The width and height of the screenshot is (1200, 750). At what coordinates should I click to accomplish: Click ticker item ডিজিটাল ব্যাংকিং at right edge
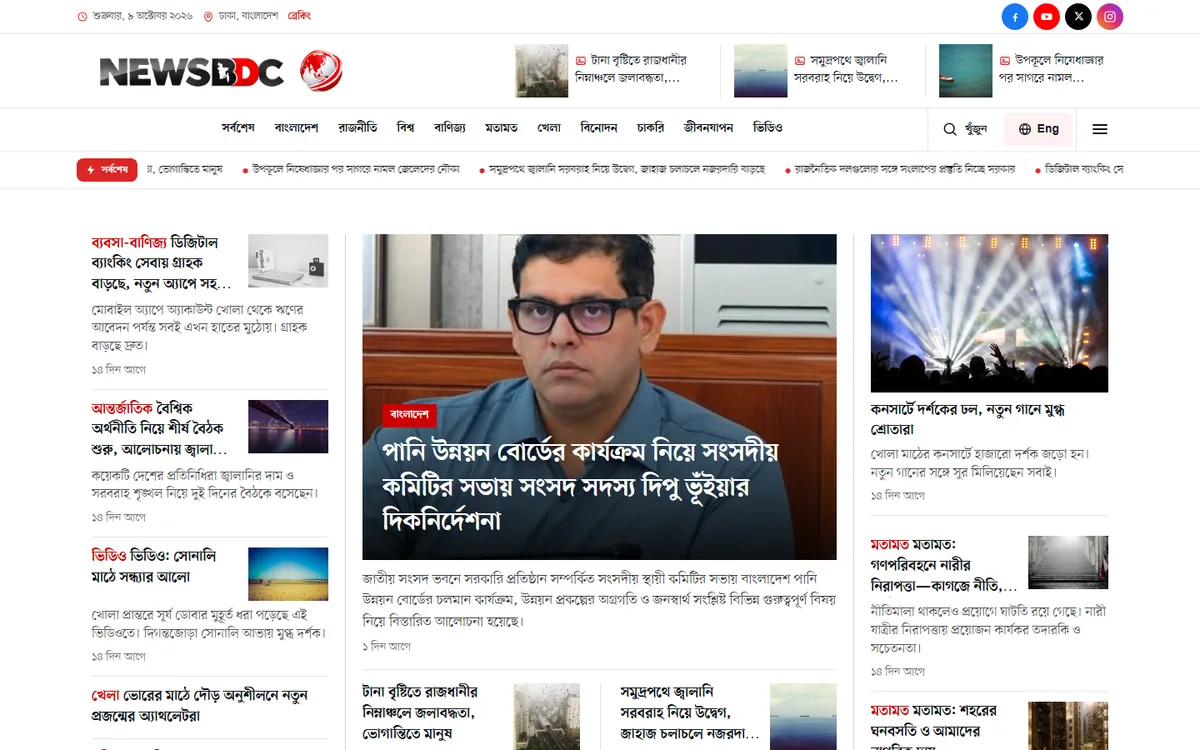tap(1084, 170)
